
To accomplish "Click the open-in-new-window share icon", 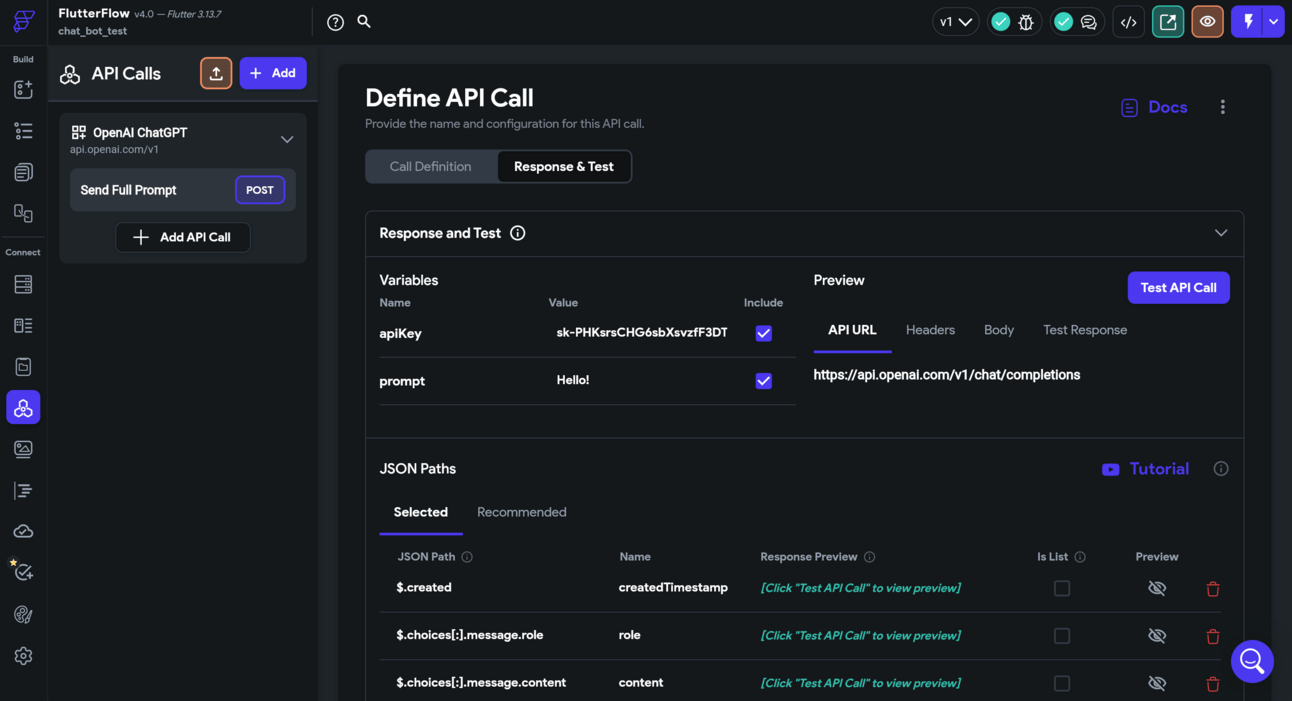I will coord(1168,22).
